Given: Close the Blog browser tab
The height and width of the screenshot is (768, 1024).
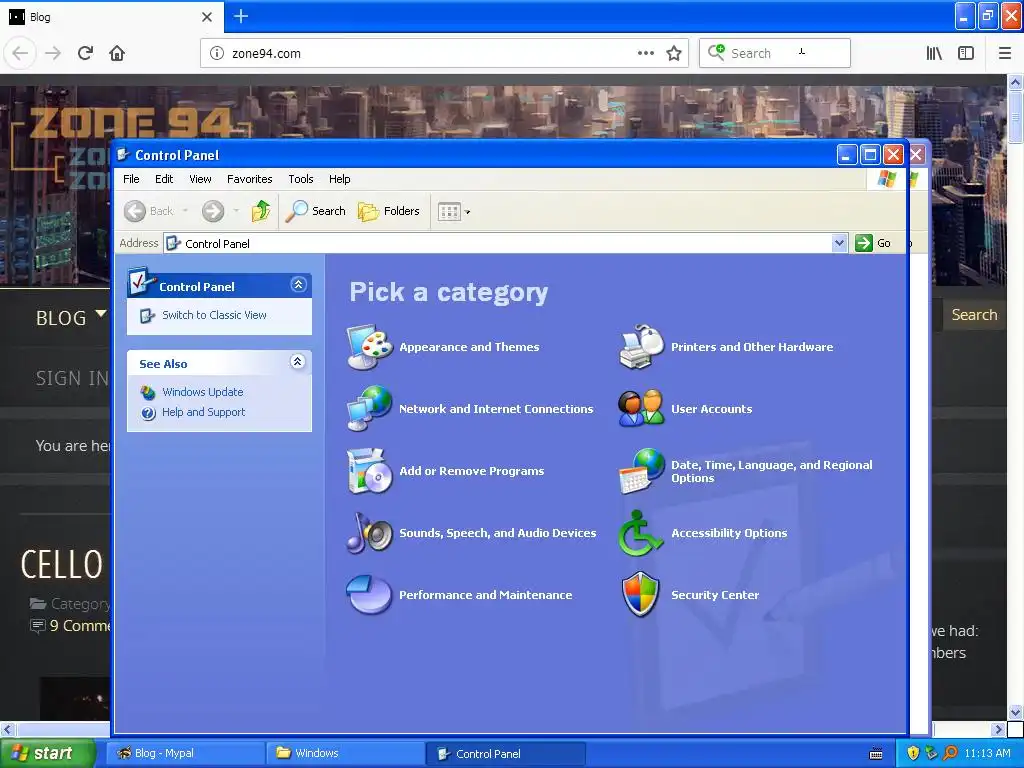Looking at the screenshot, I should pos(207,17).
